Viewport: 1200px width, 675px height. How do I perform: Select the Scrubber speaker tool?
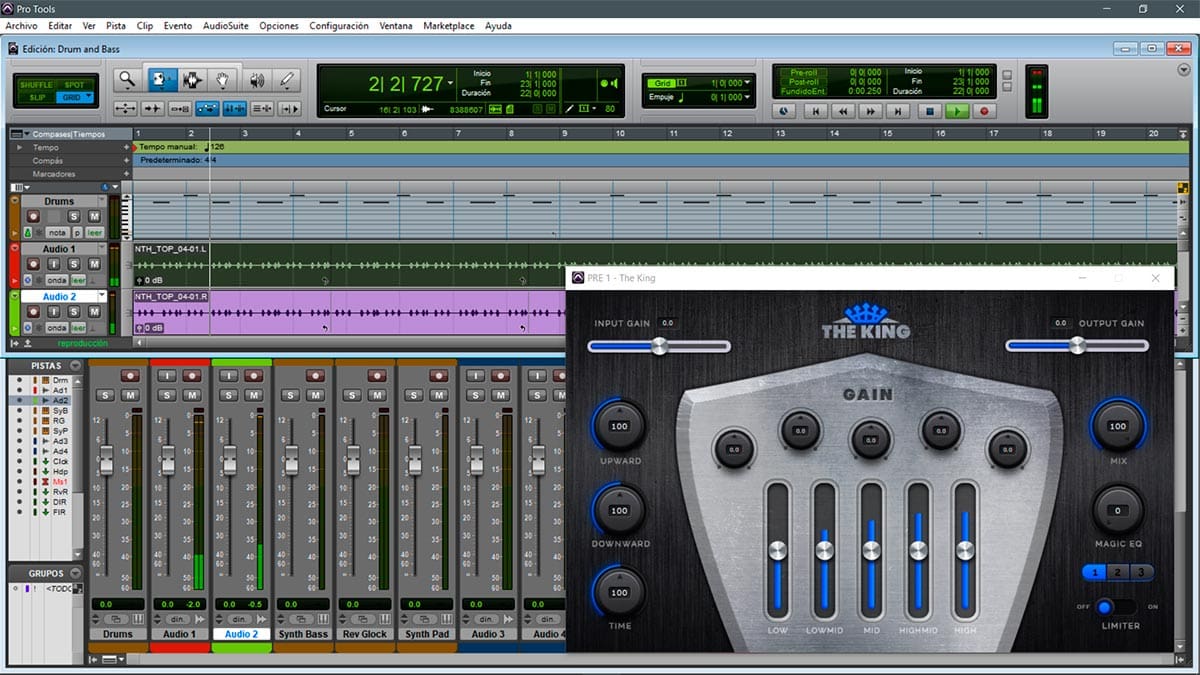tap(257, 80)
